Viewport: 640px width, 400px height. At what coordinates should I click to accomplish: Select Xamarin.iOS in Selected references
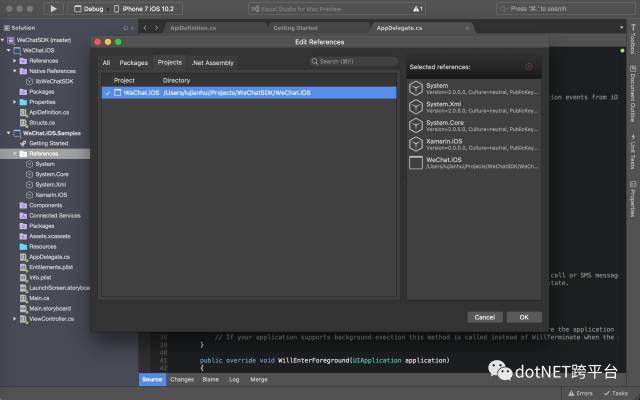[x=474, y=144]
